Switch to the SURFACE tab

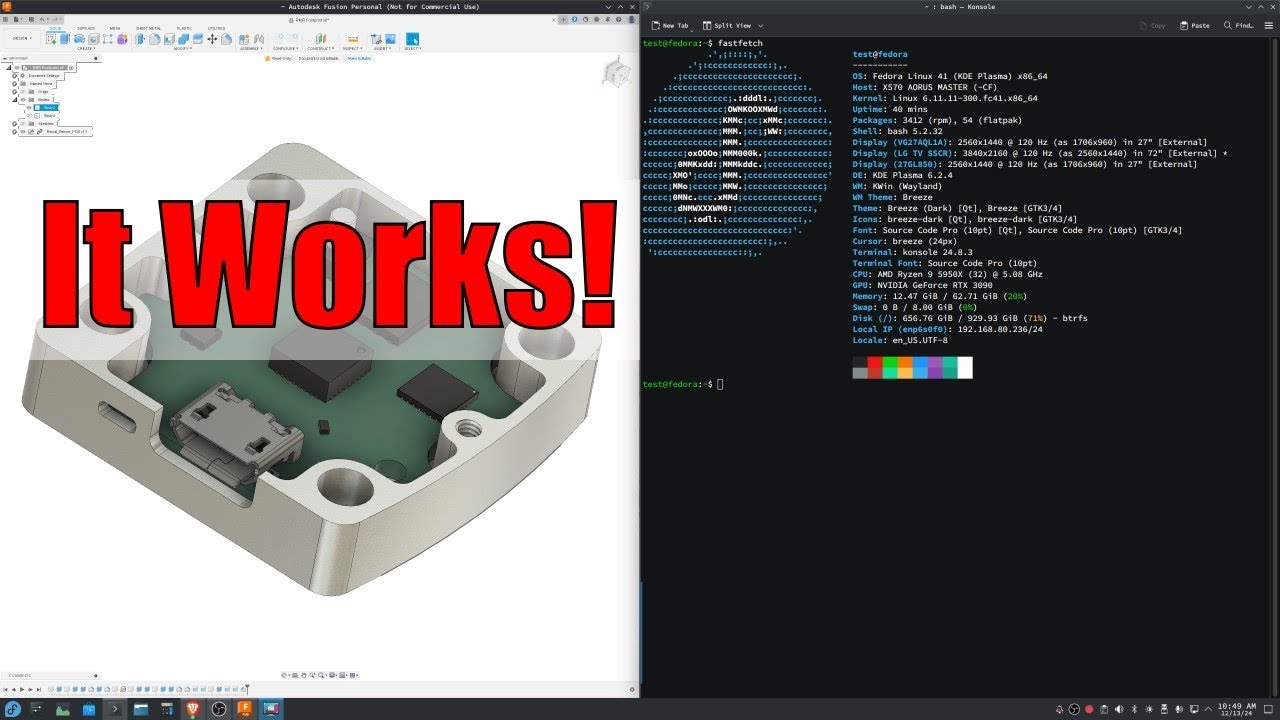click(86, 28)
